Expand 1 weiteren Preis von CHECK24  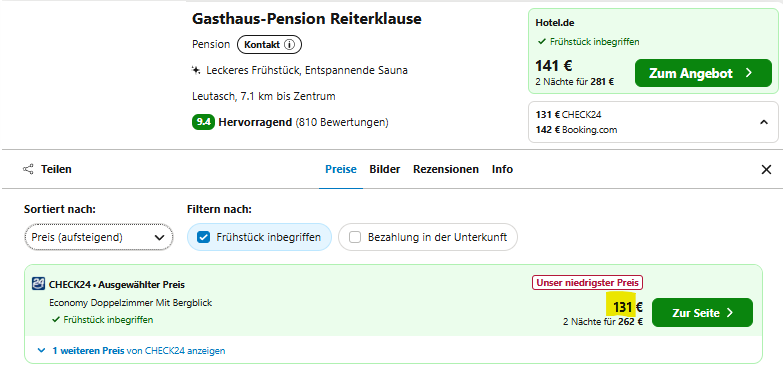131,351
